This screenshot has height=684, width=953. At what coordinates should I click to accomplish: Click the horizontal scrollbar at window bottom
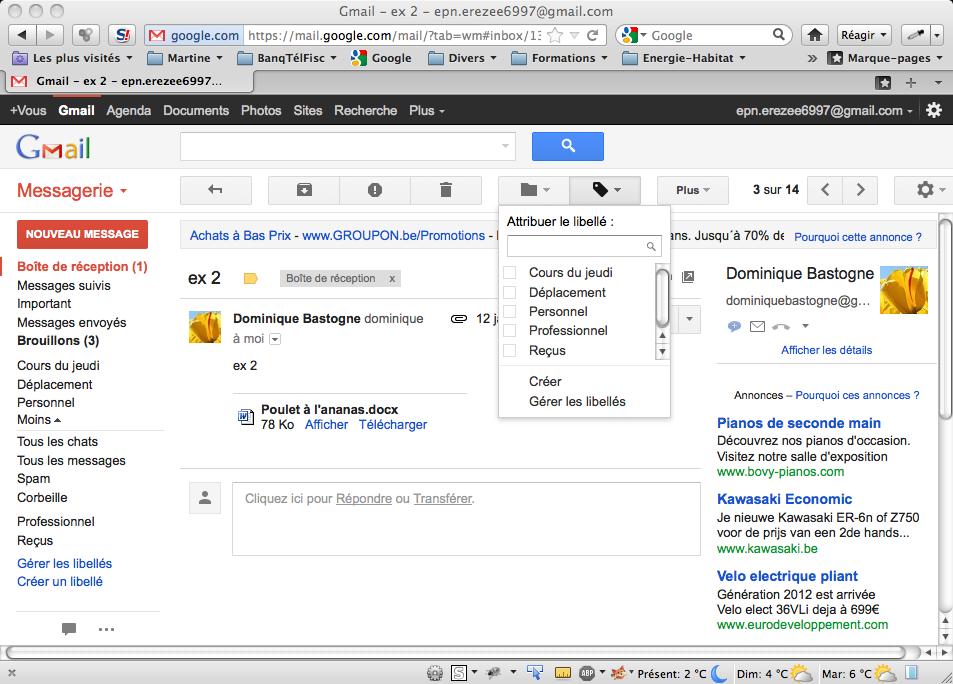pyautogui.click(x=455, y=652)
